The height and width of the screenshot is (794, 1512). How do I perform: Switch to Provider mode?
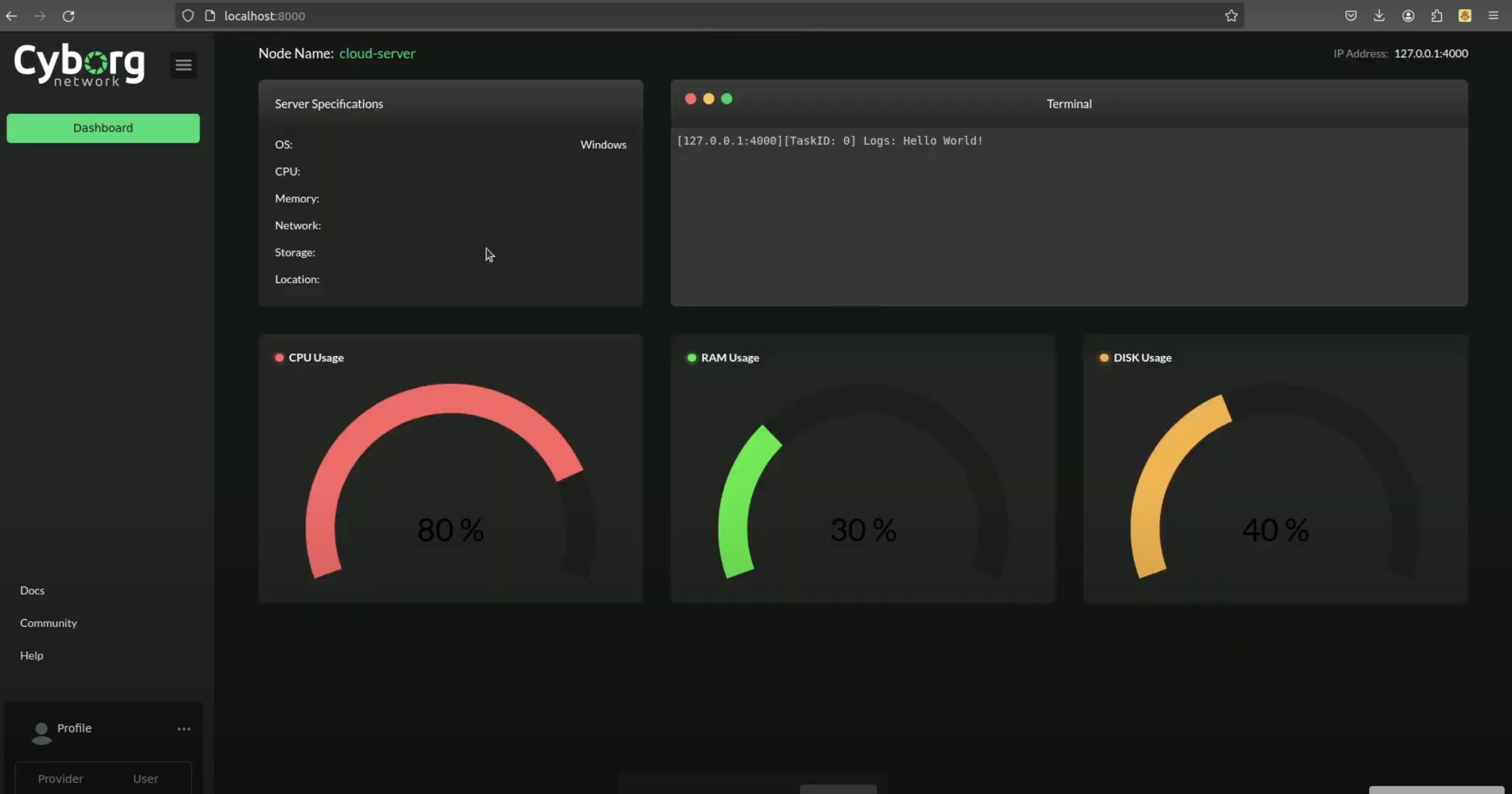pyautogui.click(x=60, y=778)
